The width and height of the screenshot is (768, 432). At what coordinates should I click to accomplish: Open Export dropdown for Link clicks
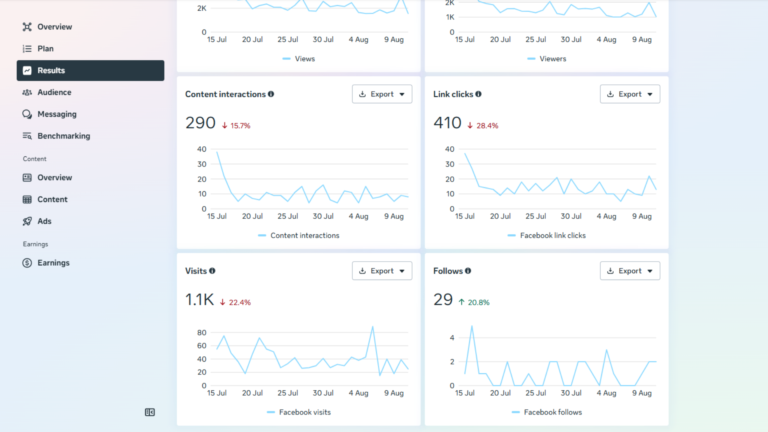pyautogui.click(x=630, y=94)
